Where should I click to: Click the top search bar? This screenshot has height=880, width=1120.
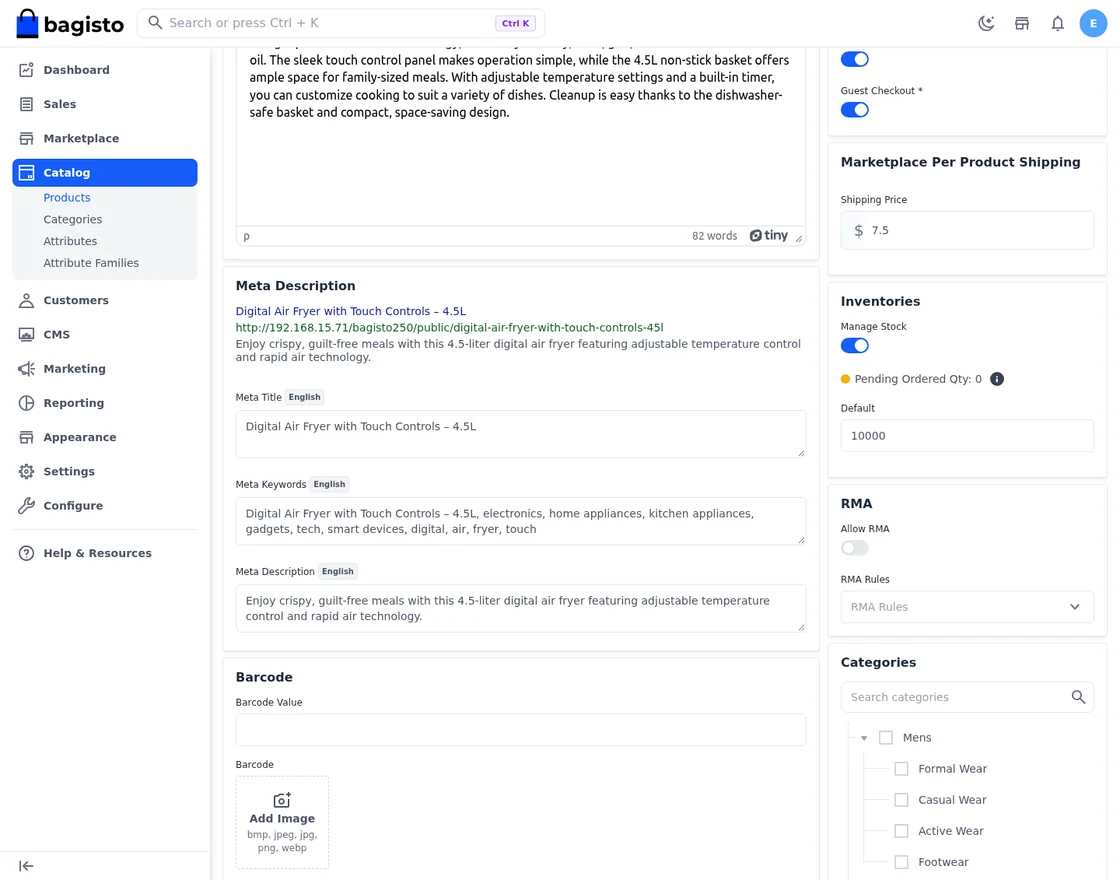[x=341, y=24]
